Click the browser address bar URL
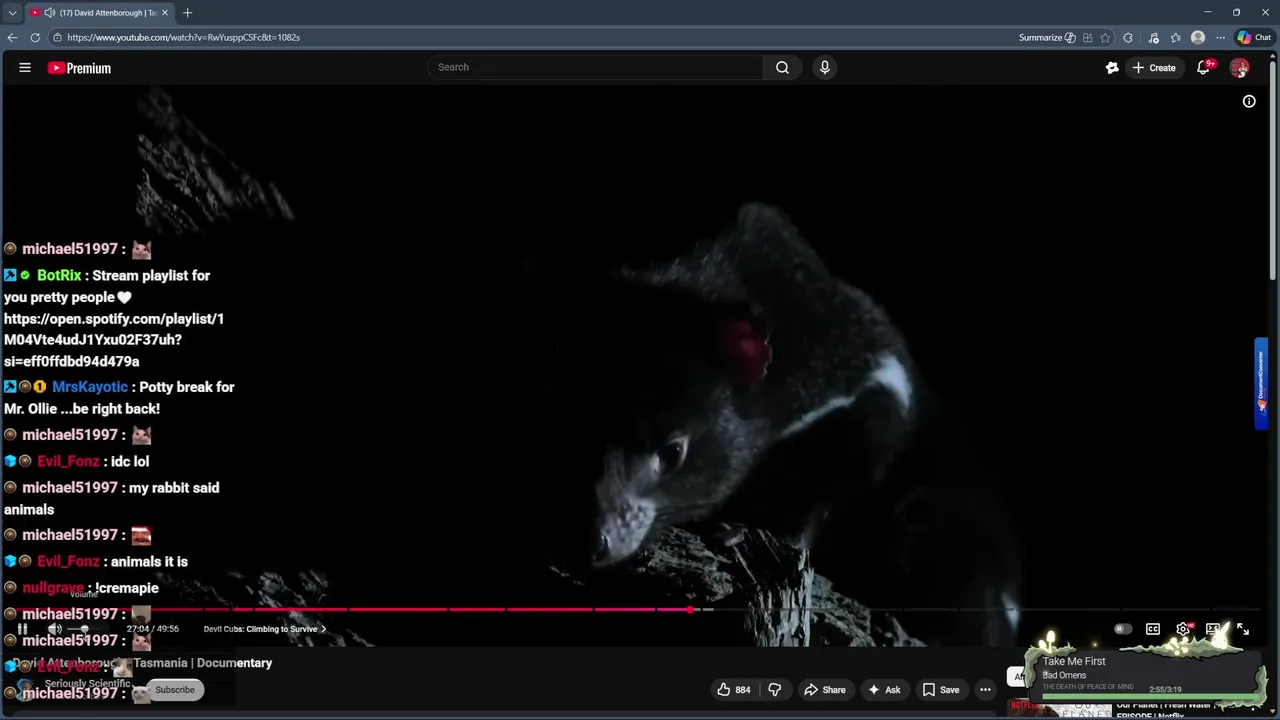 click(184, 37)
